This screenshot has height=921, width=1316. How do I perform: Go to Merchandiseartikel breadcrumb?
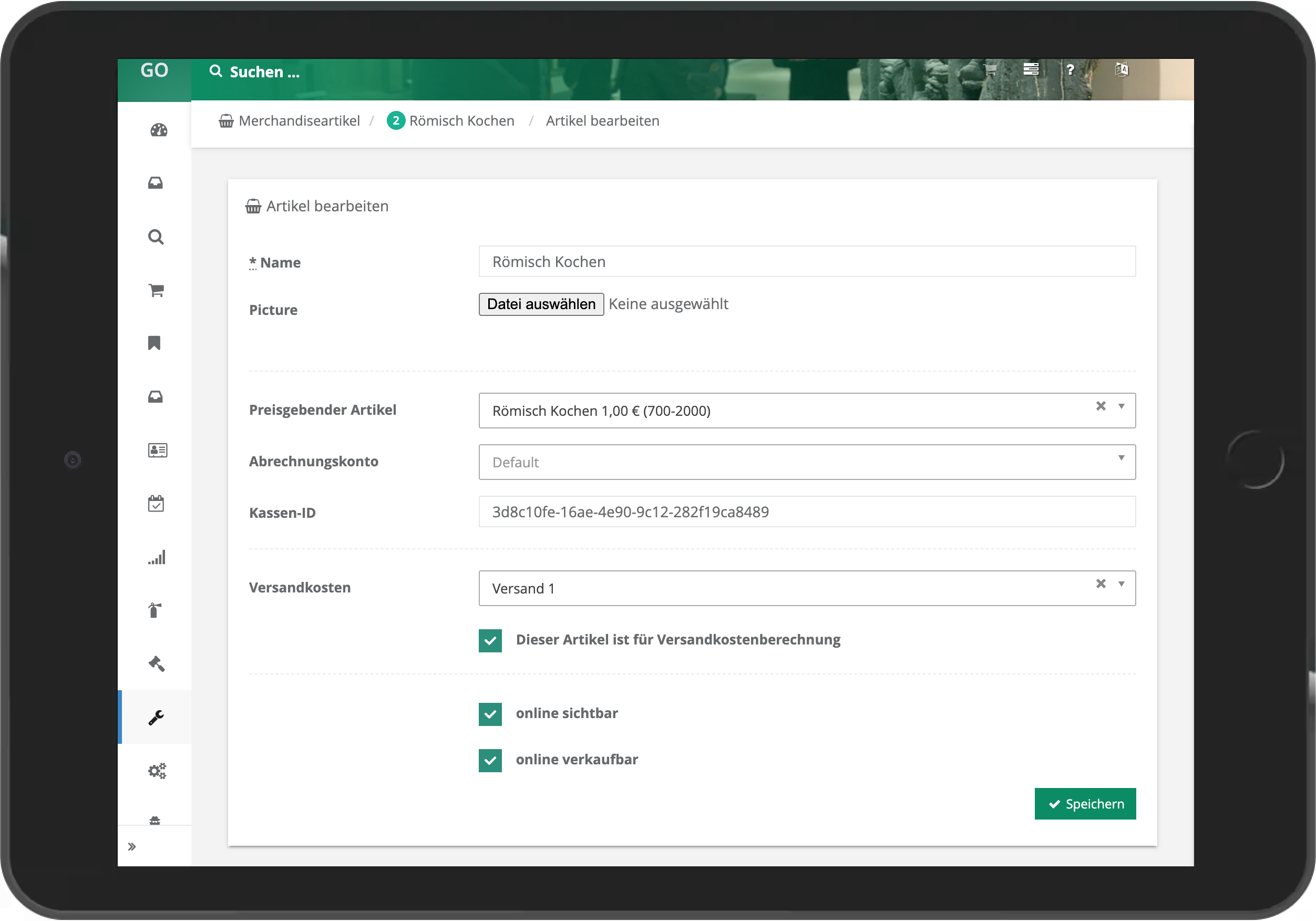click(299, 121)
